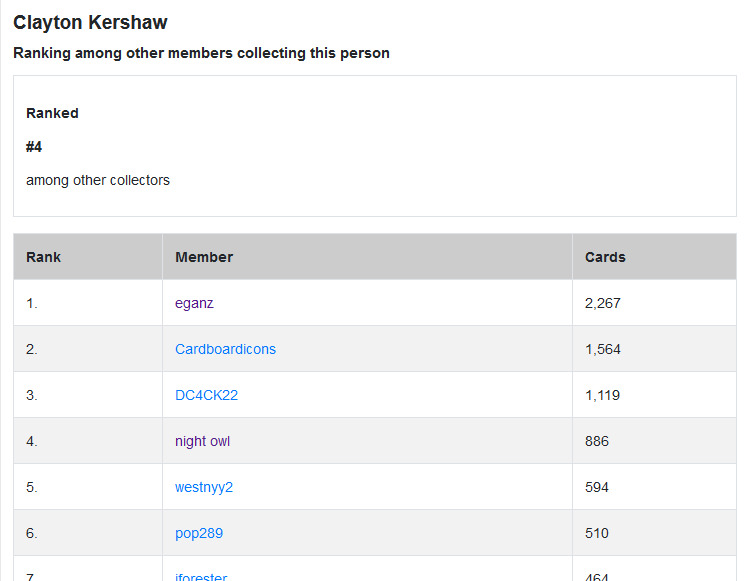
Task: Click the 594 cards value for westnyy2
Action: tap(597, 487)
